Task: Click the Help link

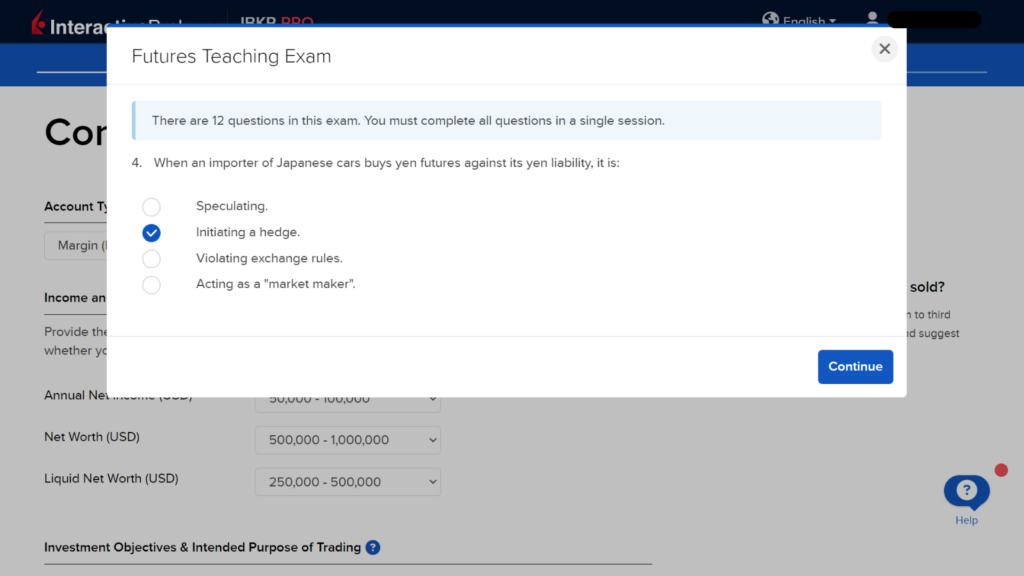Action: [x=966, y=521]
